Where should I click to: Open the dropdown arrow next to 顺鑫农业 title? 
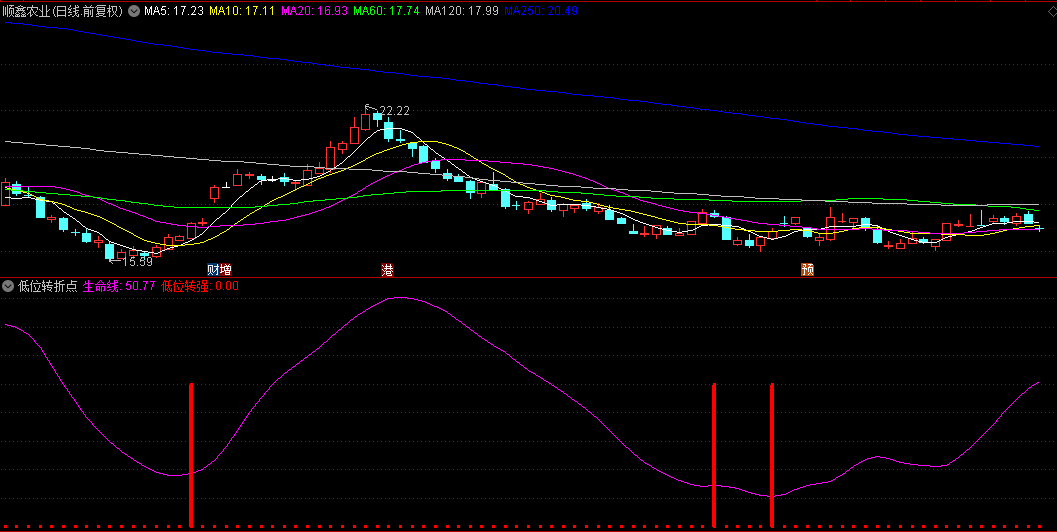(x=134, y=11)
